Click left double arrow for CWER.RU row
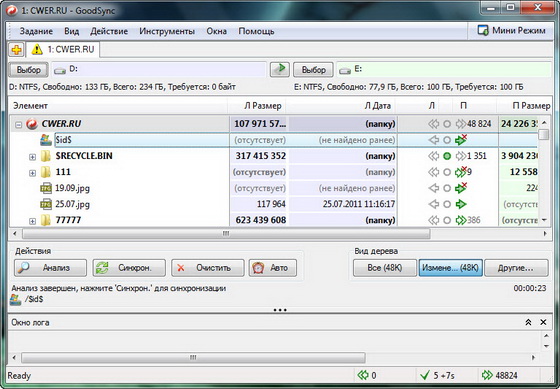The height and width of the screenshot is (389, 560). (433, 124)
